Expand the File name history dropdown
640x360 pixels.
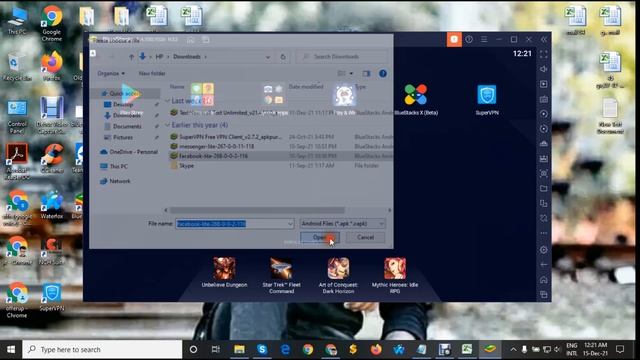click(290, 224)
